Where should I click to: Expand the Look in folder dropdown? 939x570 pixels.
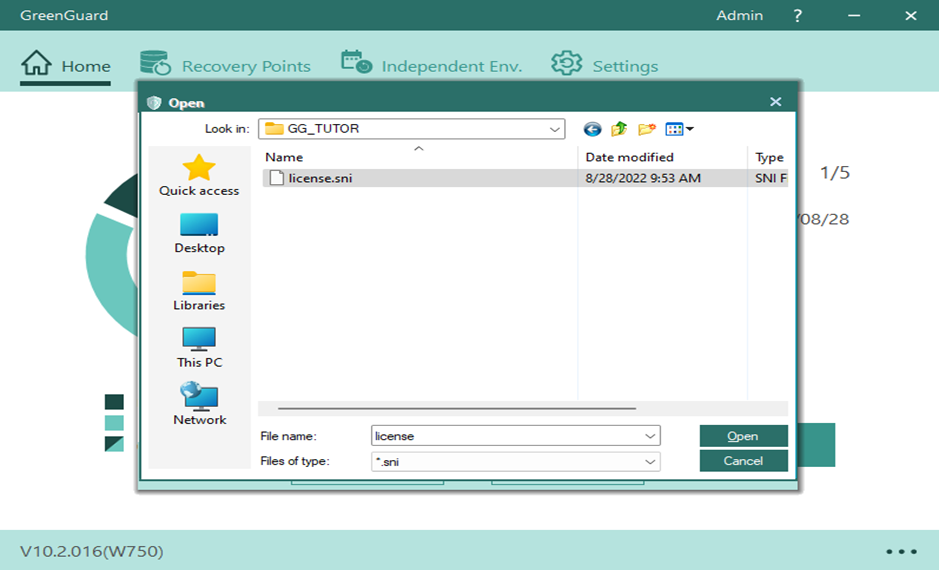(x=555, y=129)
